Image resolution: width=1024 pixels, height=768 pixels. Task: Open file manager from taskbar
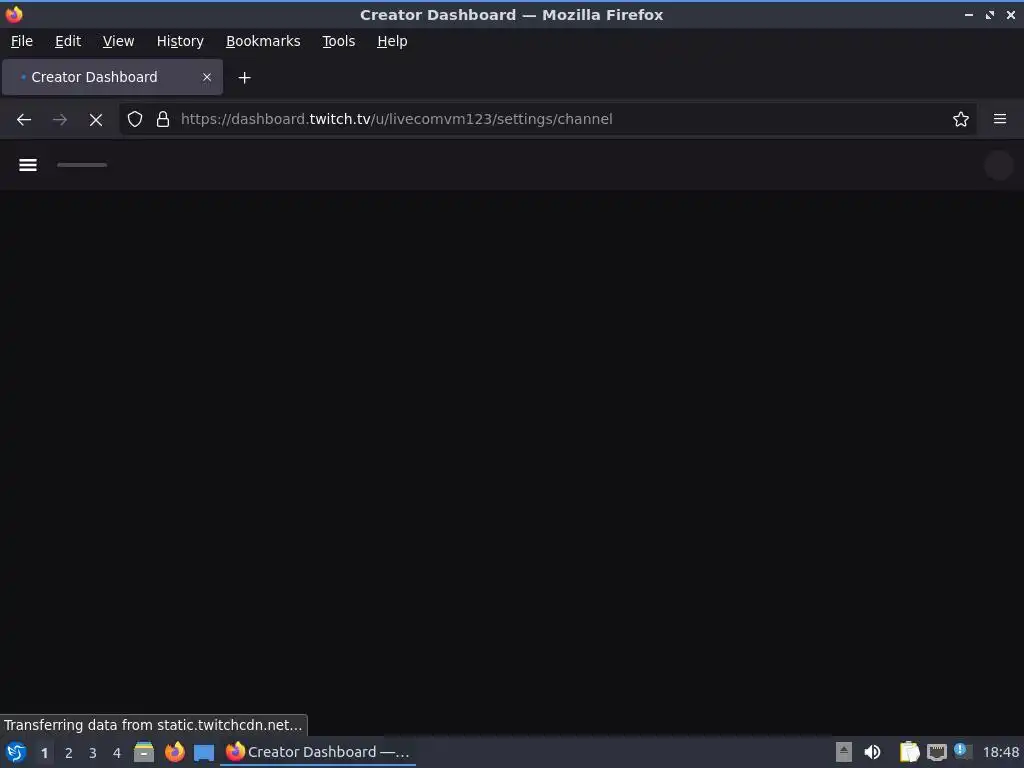pyautogui.click(x=144, y=752)
